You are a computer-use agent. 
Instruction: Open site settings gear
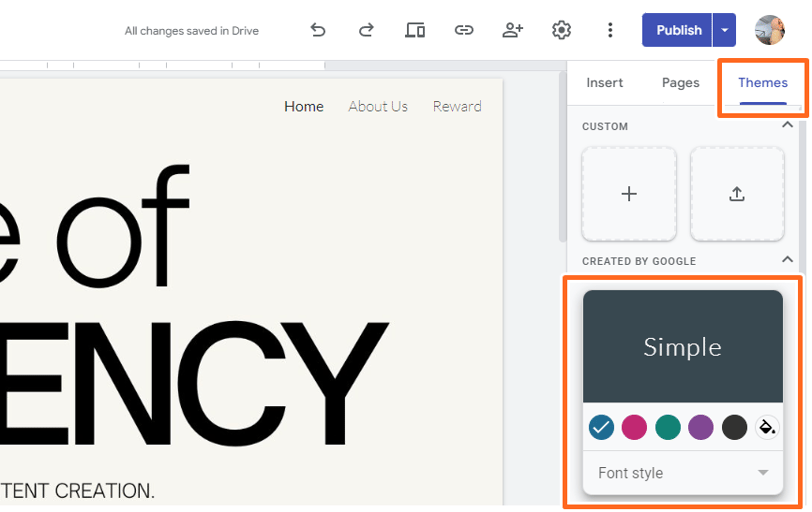[561, 31]
